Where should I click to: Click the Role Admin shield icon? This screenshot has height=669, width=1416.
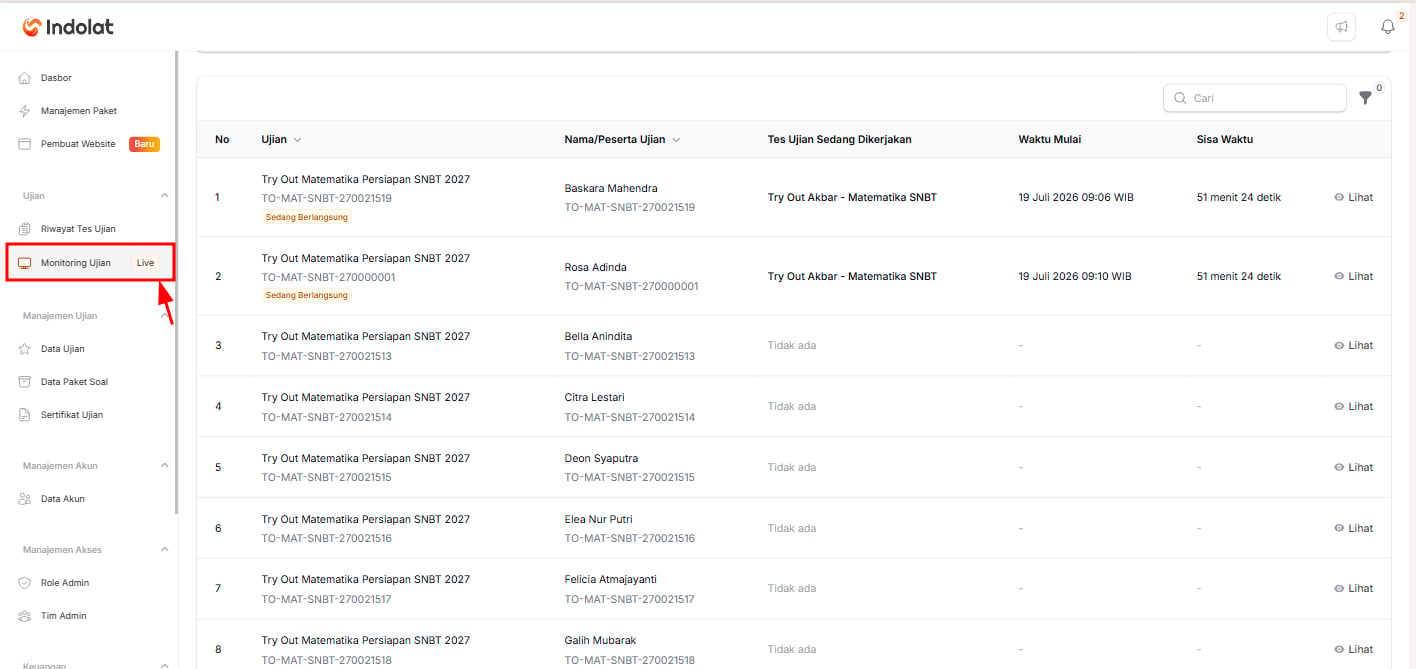click(x=25, y=583)
